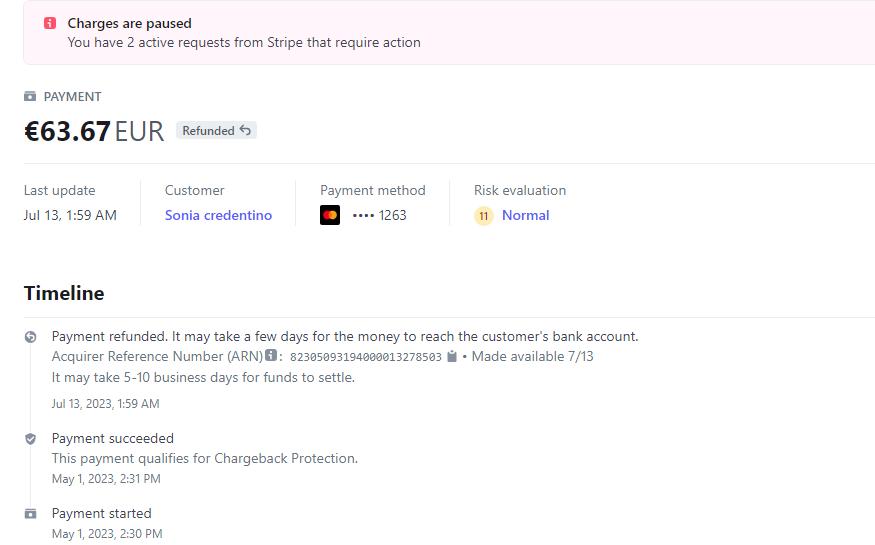Screen dimensions: 875x545
Task: Click the info icon next to Acquirer Reference Number
Action: pyautogui.click(x=271, y=356)
